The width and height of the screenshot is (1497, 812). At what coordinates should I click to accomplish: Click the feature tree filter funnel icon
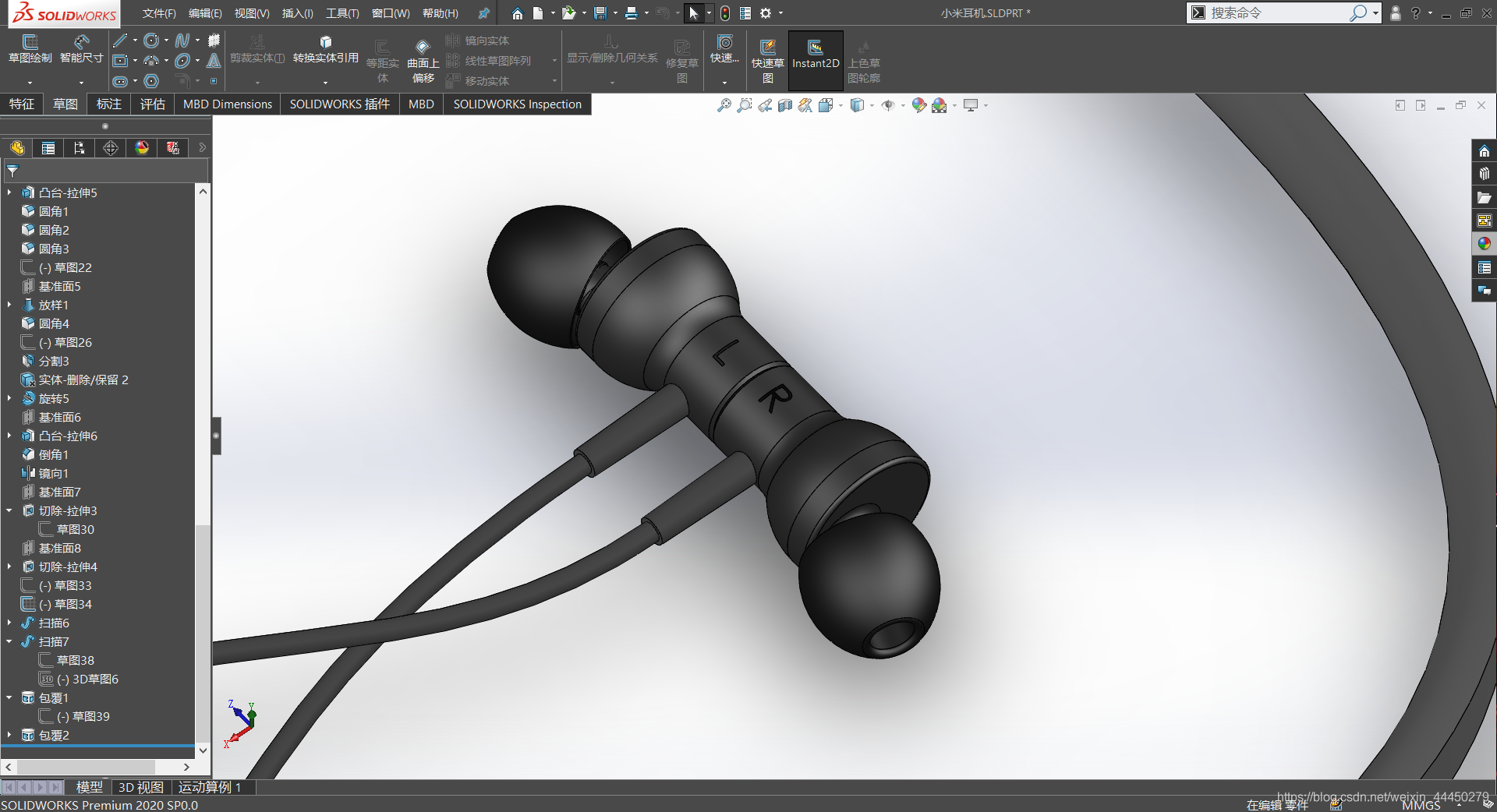(12, 171)
